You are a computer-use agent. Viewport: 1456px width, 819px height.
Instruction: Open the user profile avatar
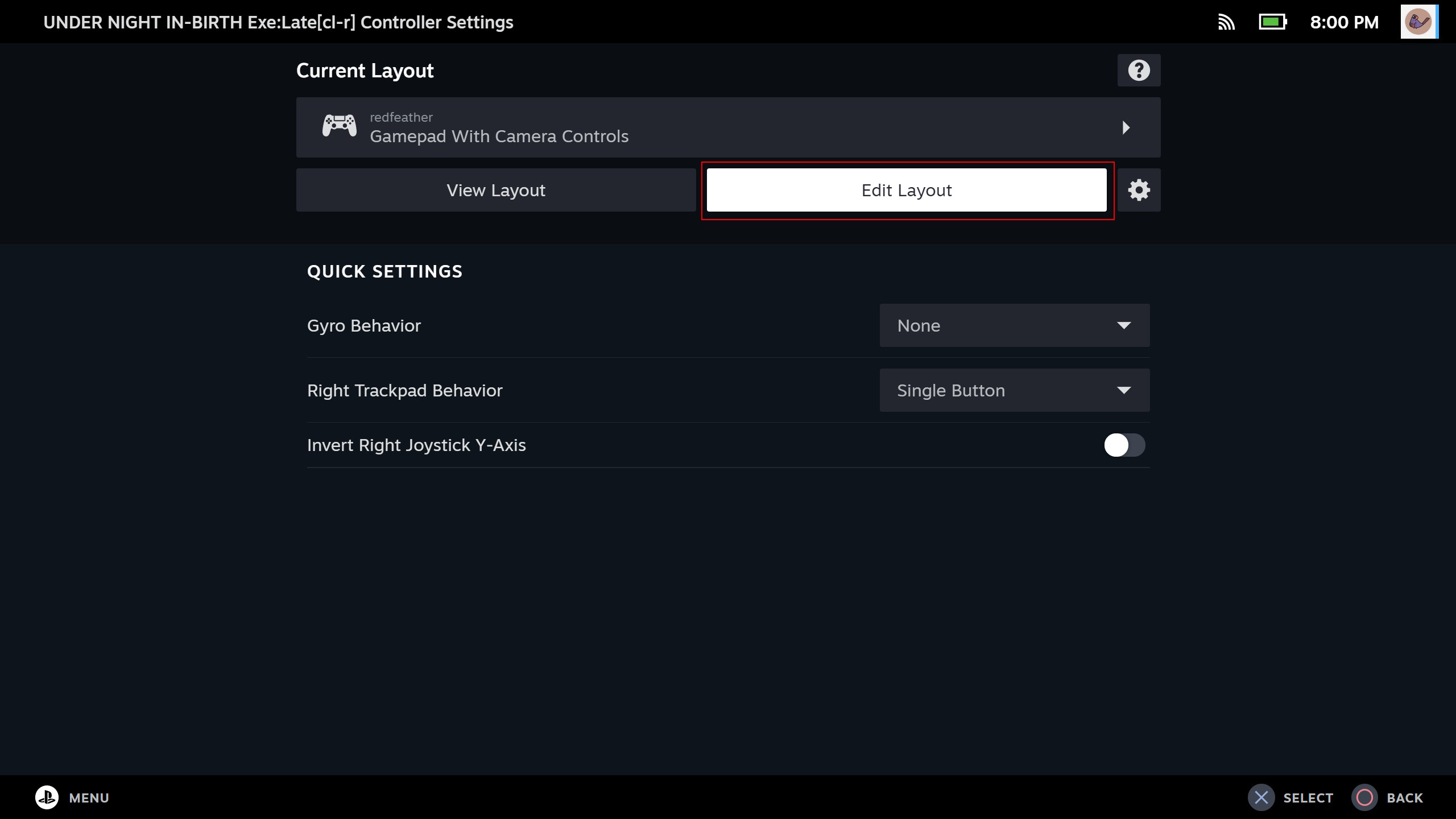pos(1418,22)
